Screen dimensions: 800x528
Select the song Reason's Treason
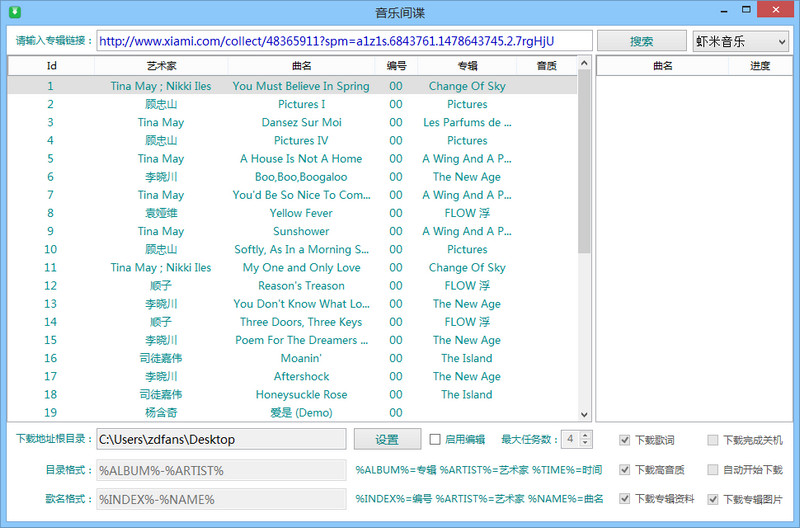301,286
